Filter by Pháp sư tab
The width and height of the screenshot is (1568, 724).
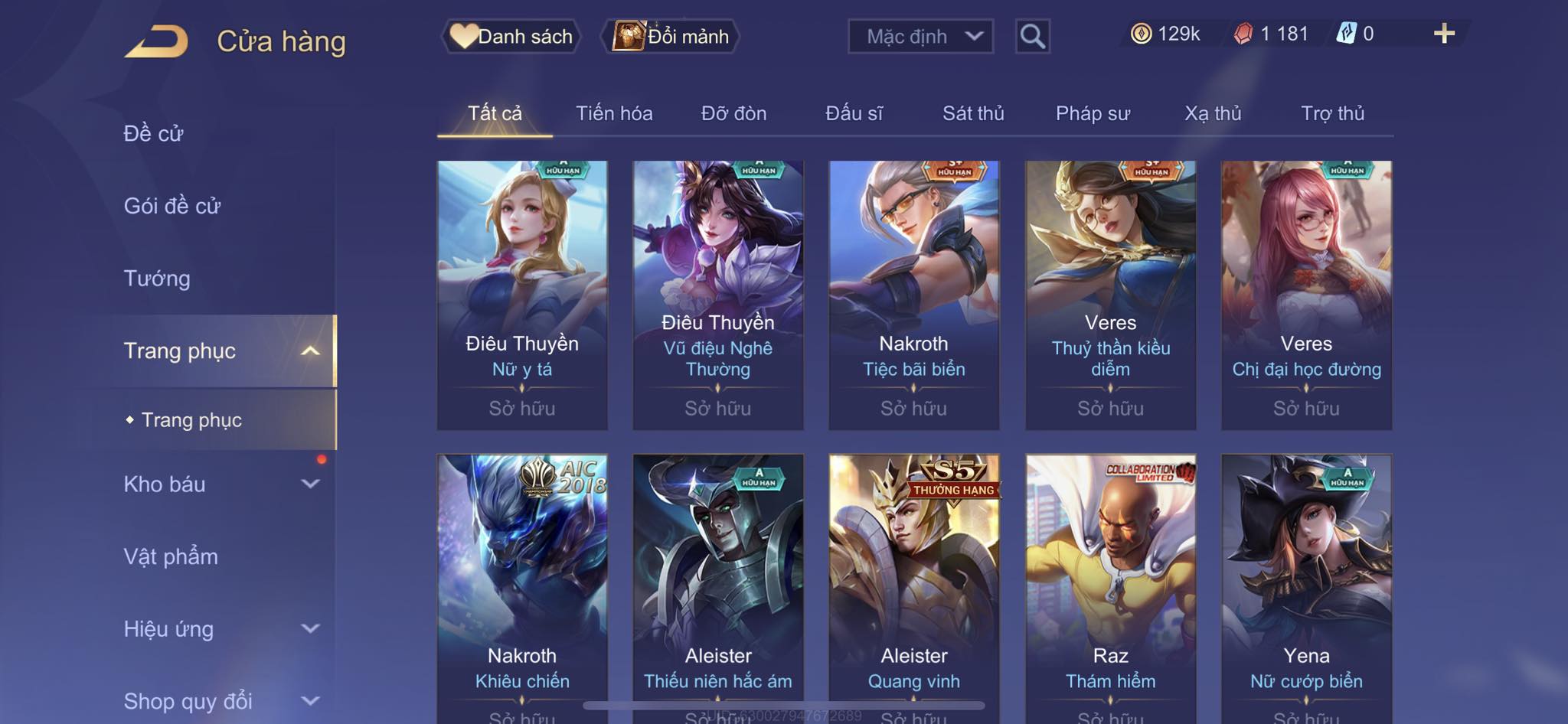pyautogui.click(x=1093, y=113)
